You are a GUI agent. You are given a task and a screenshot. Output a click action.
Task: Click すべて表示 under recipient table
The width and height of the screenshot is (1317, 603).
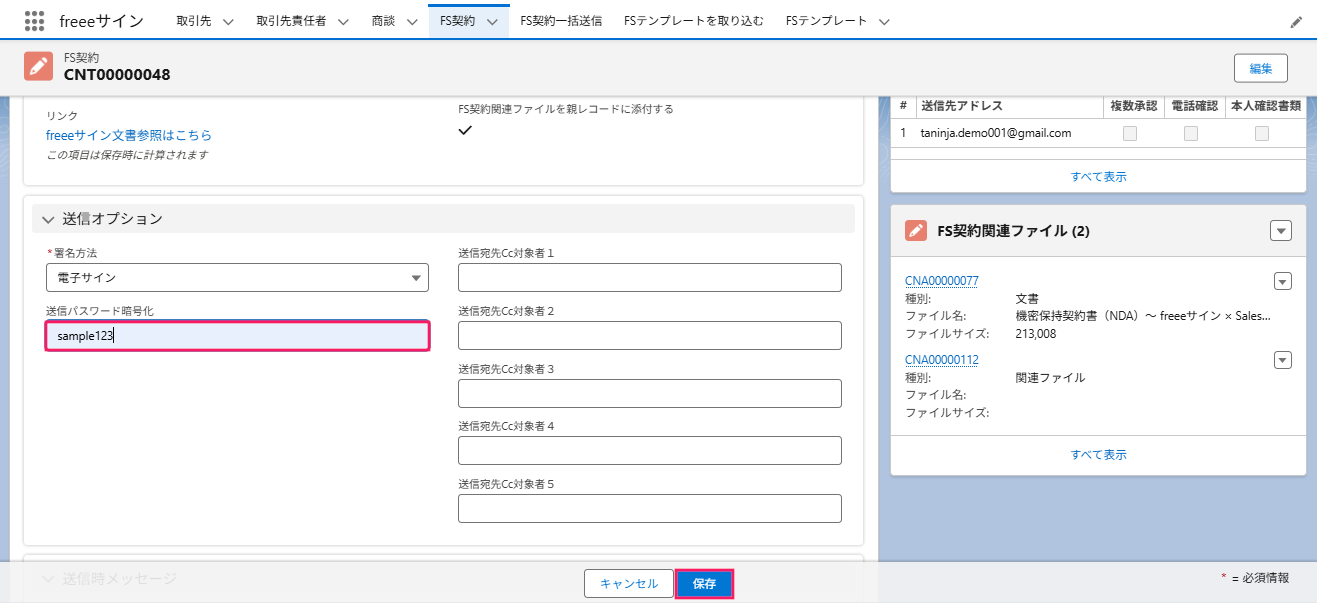tap(1098, 176)
